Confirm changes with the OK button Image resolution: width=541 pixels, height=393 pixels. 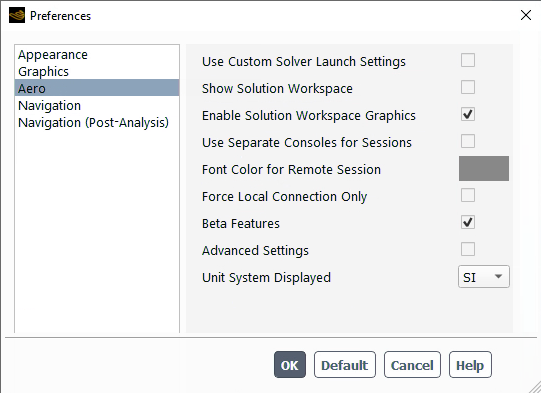[x=290, y=365]
